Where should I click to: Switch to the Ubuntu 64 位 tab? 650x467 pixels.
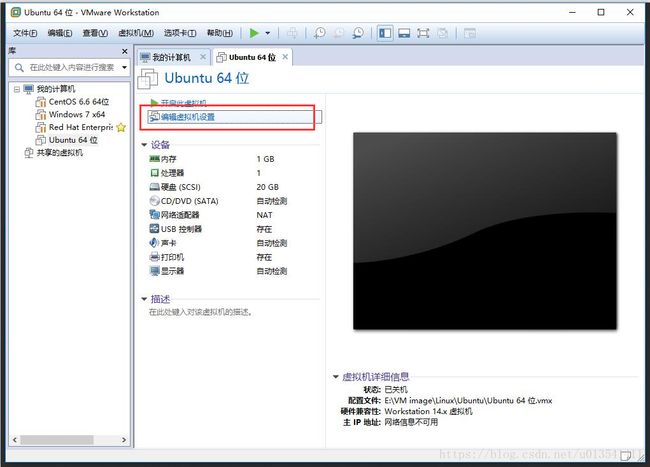tap(252, 57)
